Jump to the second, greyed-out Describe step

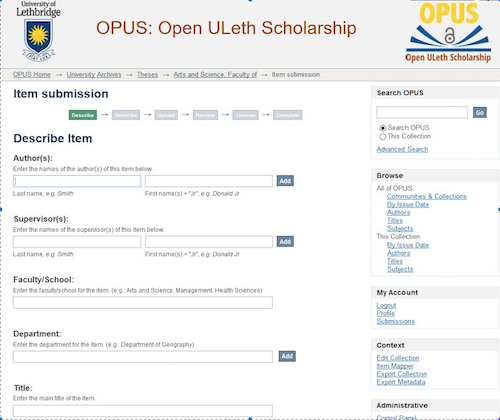126,115
